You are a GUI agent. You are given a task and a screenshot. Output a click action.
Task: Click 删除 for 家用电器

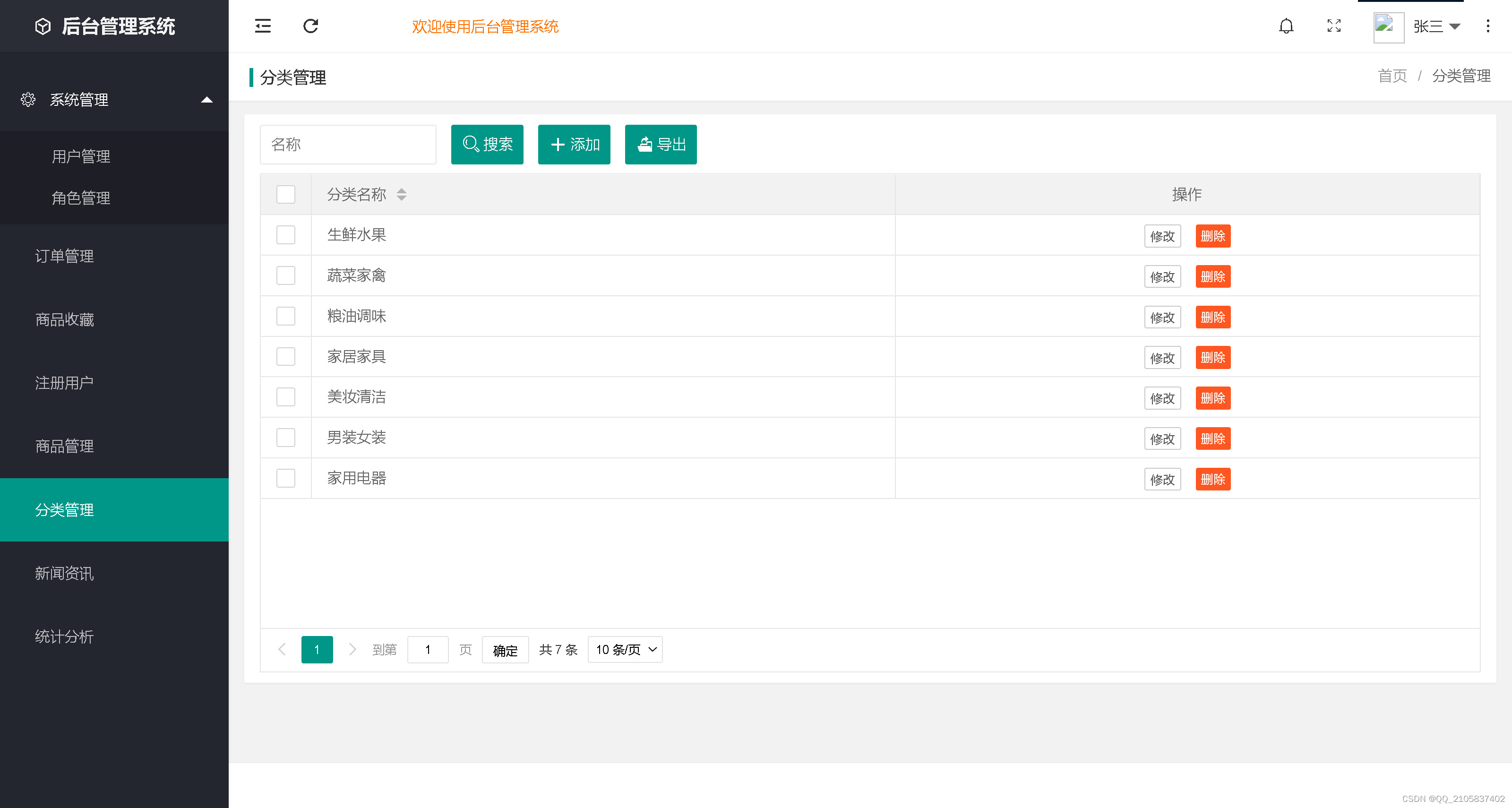pyautogui.click(x=1213, y=479)
